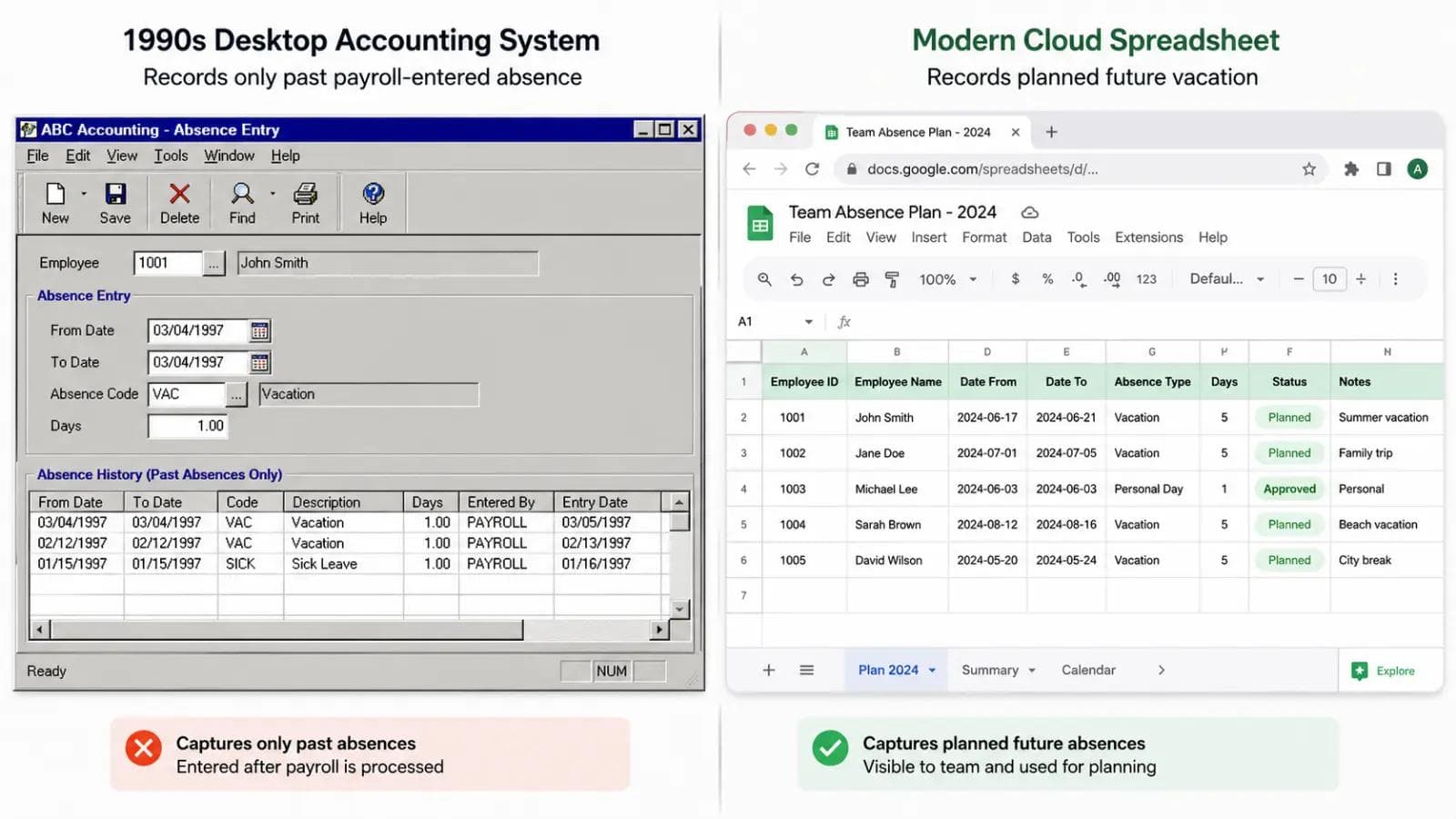Click the absence history scroll right arrow
1456x819 pixels.
point(660,629)
